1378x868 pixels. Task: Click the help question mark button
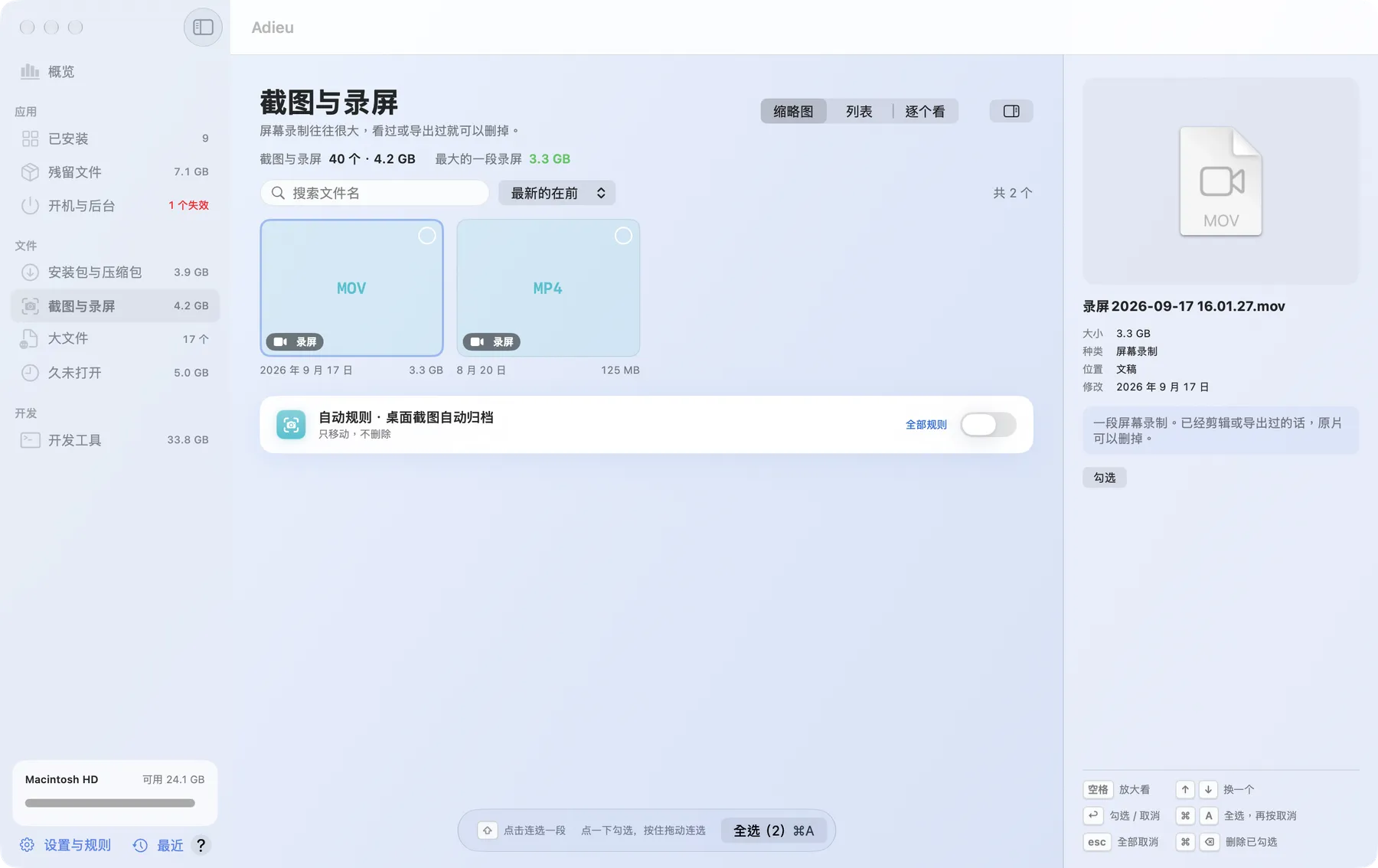point(201,845)
